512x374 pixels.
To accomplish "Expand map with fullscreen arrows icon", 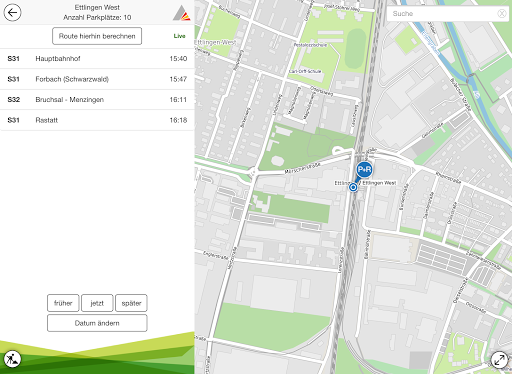I will click(499, 360).
